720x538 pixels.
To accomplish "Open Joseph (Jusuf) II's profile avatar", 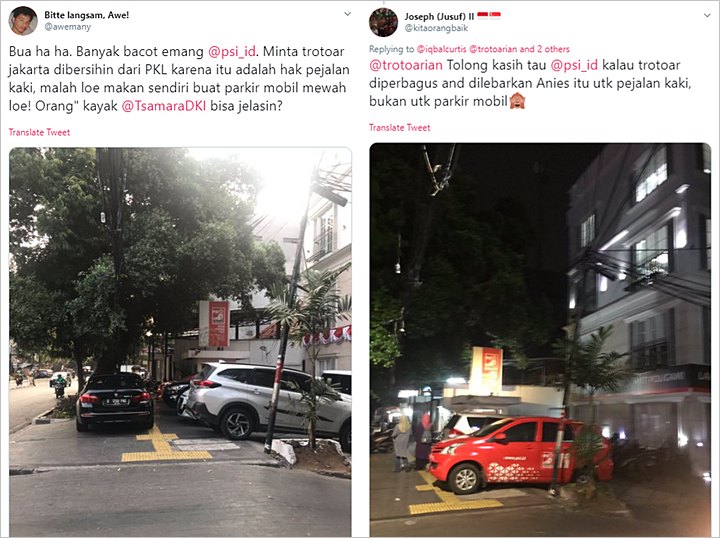I will (383, 22).
